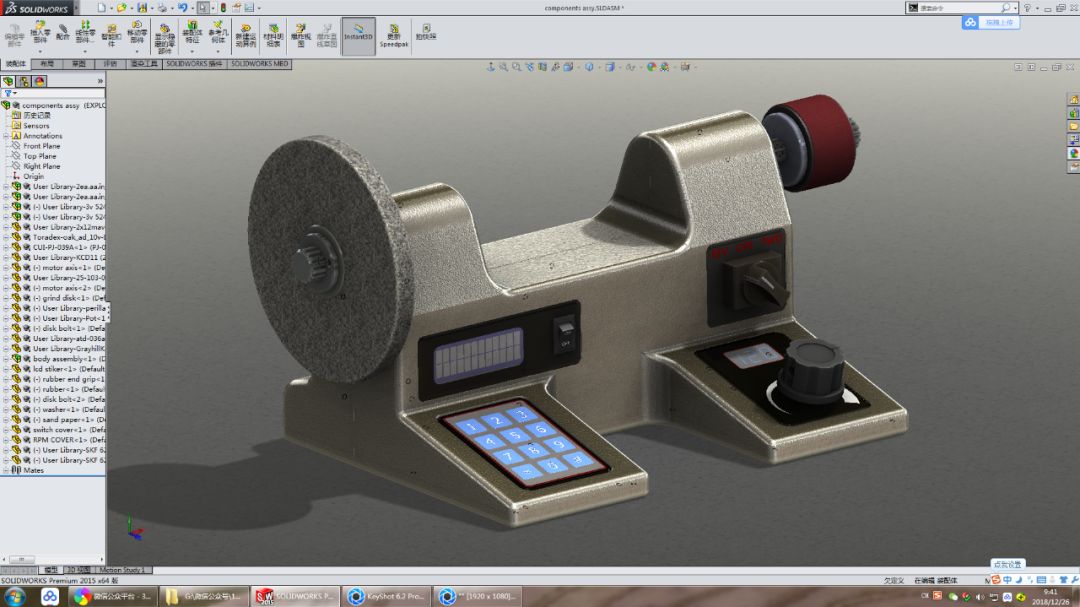This screenshot has height=607, width=1080.
Task: Switch to the ConfigurationManager tab icon
Action: 24,81
